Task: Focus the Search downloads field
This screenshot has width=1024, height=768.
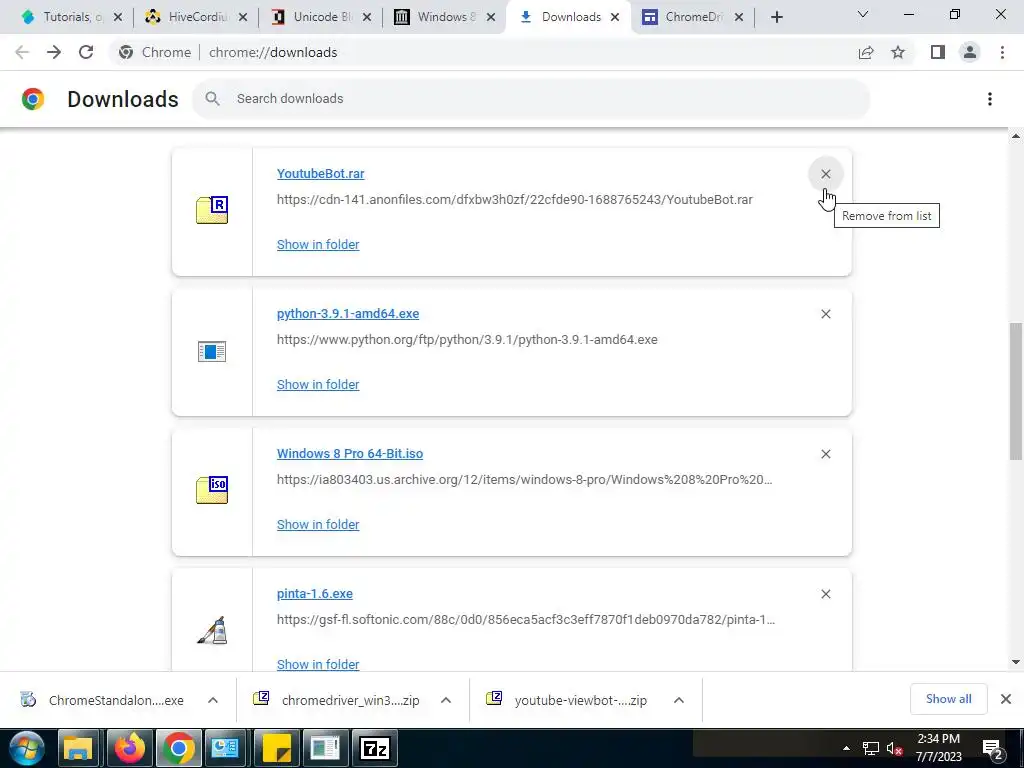Action: click(530, 99)
